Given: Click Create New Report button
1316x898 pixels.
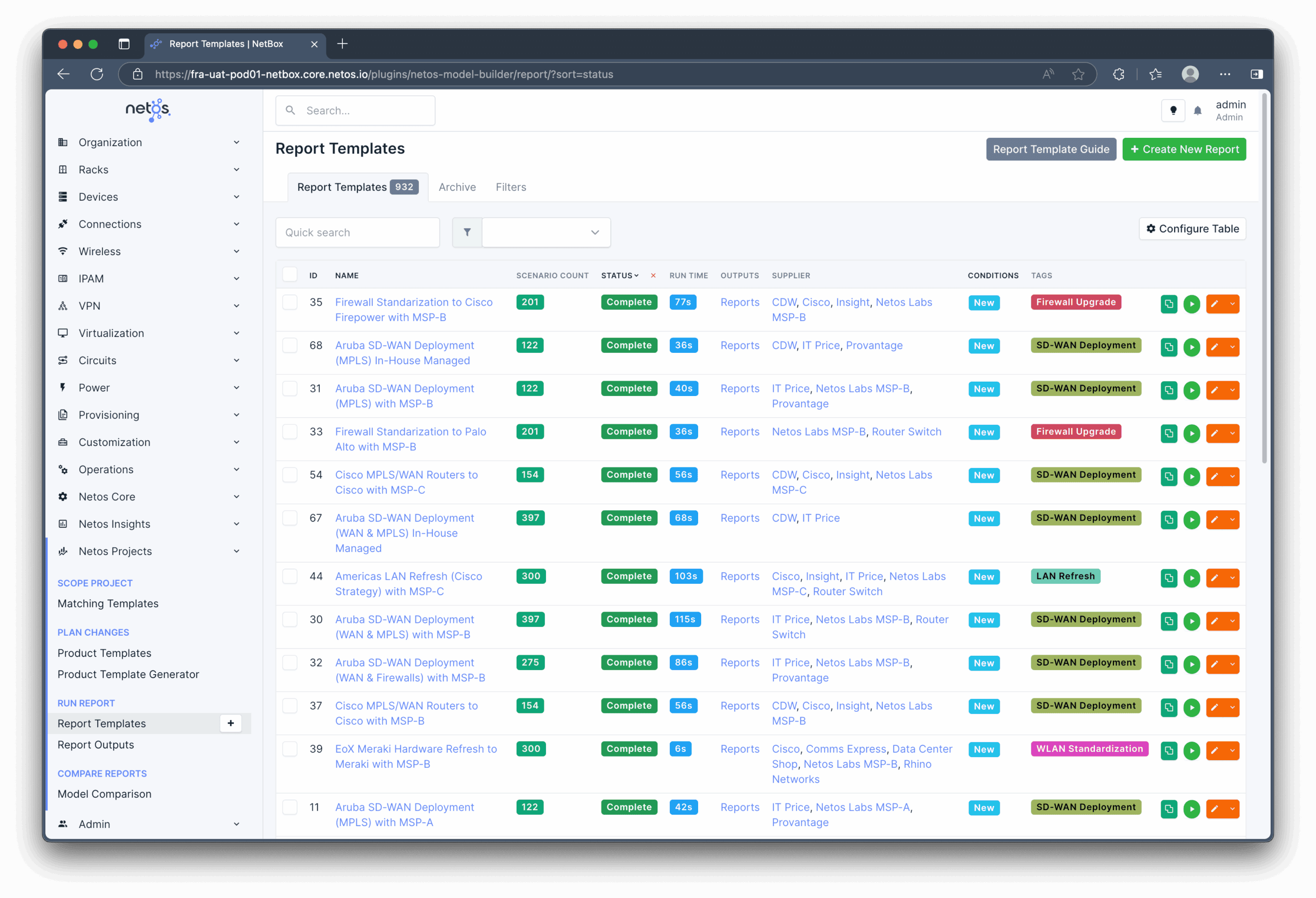Looking at the screenshot, I should pos(1184,149).
